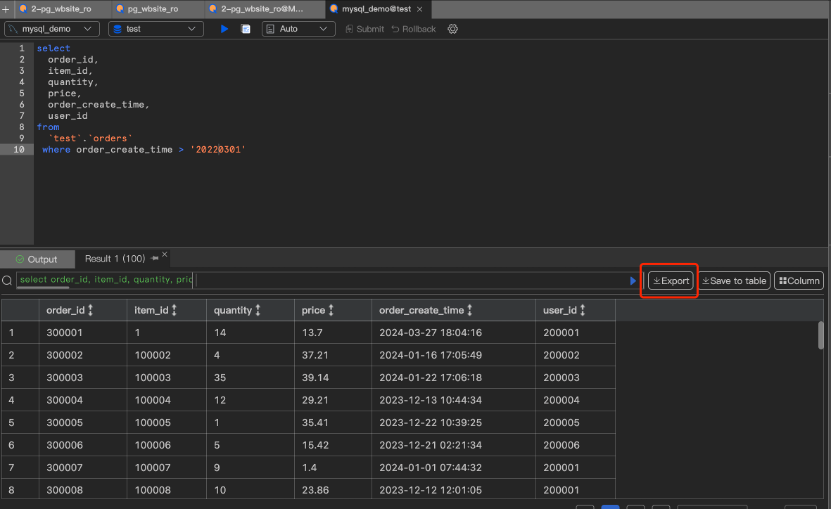832x510 pixels.
Task: Click sort arrows on user_id column
Action: [x=585, y=310]
